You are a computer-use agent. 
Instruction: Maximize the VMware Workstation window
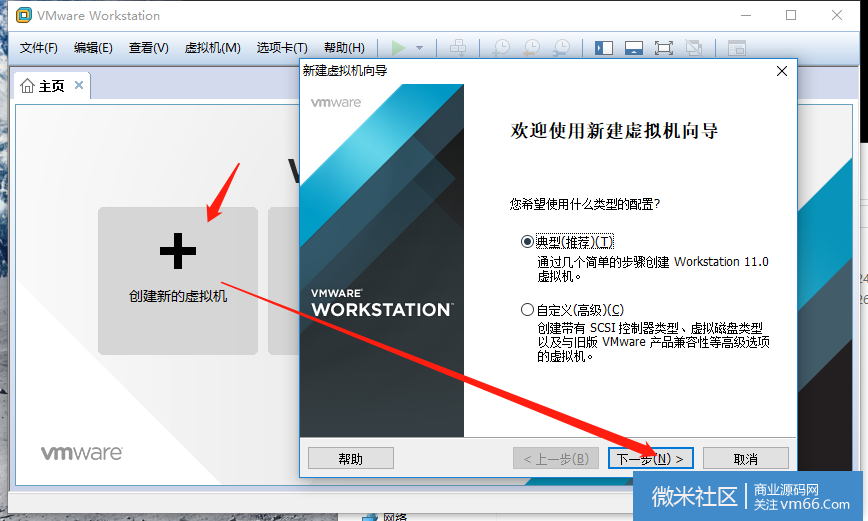tap(791, 15)
